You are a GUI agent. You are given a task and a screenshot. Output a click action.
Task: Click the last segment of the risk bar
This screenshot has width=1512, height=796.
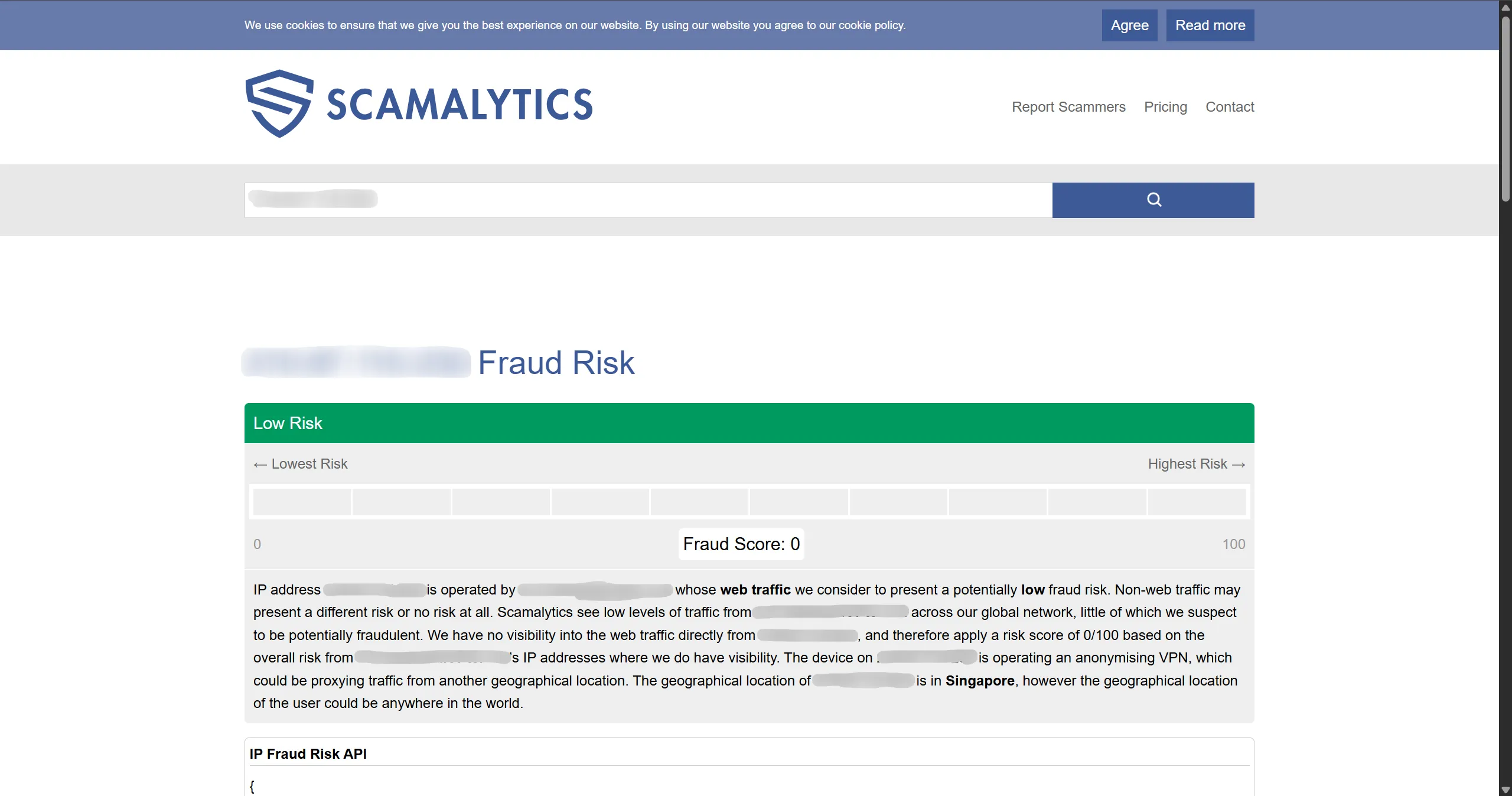(1197, 502)
